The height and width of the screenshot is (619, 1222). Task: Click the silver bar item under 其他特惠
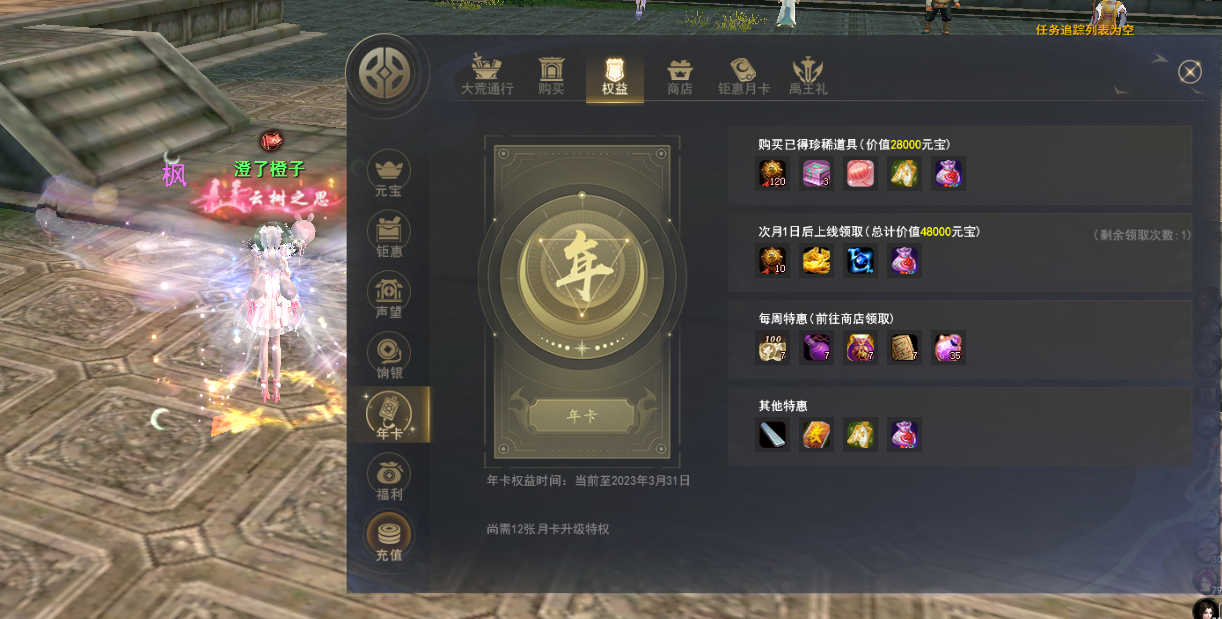(x=772, y=435)
